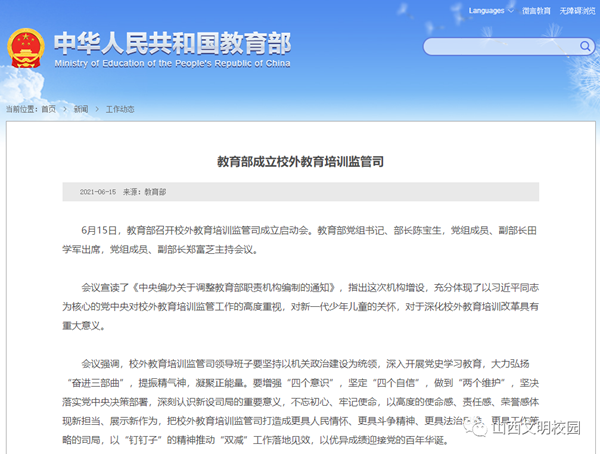Navigate to 工作动态 breadcrumb section
Screen dimensions: 600x454
tap(120, 108)
